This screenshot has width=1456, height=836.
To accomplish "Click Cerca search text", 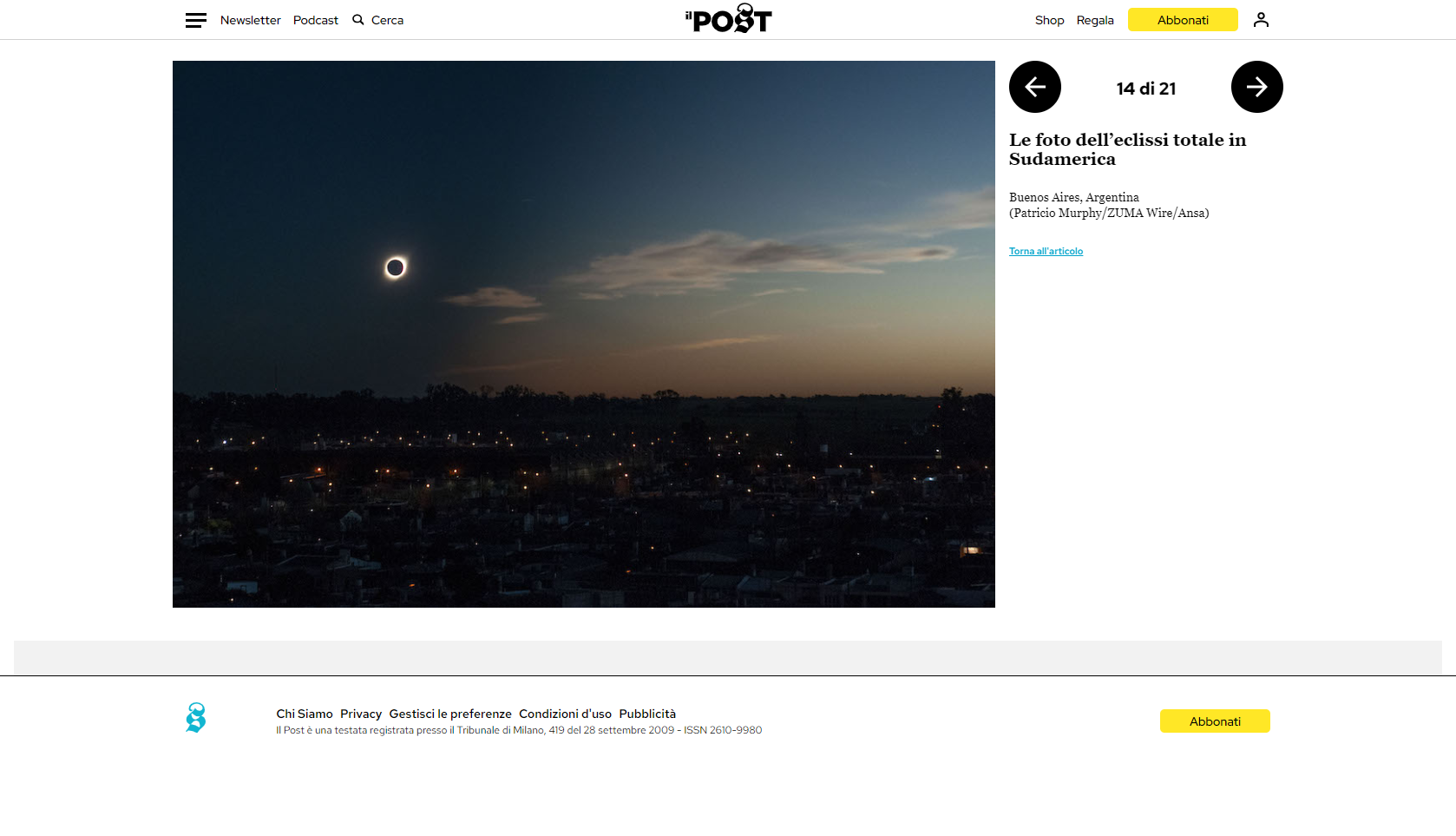I will [x=387, y=20].
